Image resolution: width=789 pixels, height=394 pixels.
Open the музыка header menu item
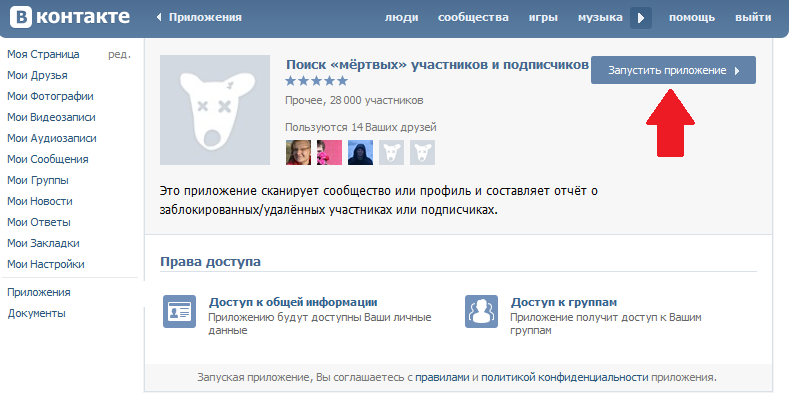click(x=600, y=18)
